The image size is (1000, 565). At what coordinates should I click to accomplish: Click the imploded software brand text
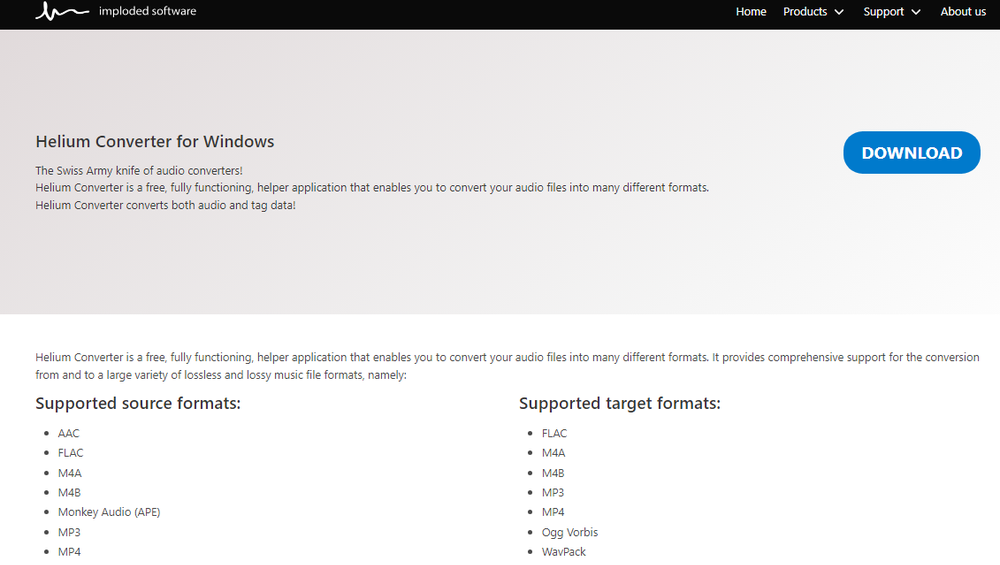[147, 11]
